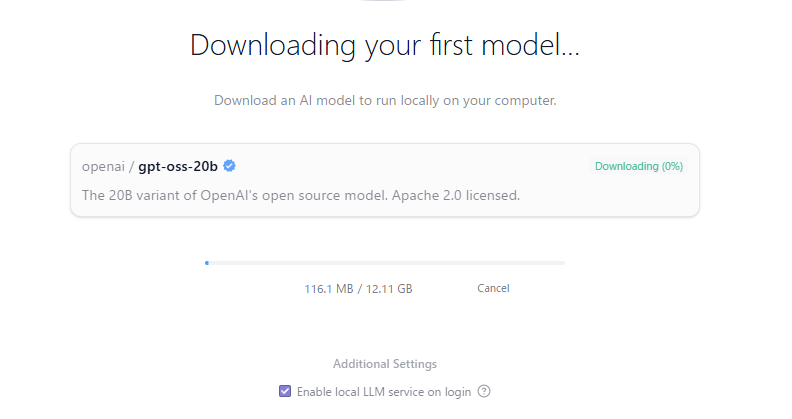Viewport: 792px width, 419px height.
Task: Click the blue verified badge beside gpt-oss-20b
Action: (x=229, y=166)
